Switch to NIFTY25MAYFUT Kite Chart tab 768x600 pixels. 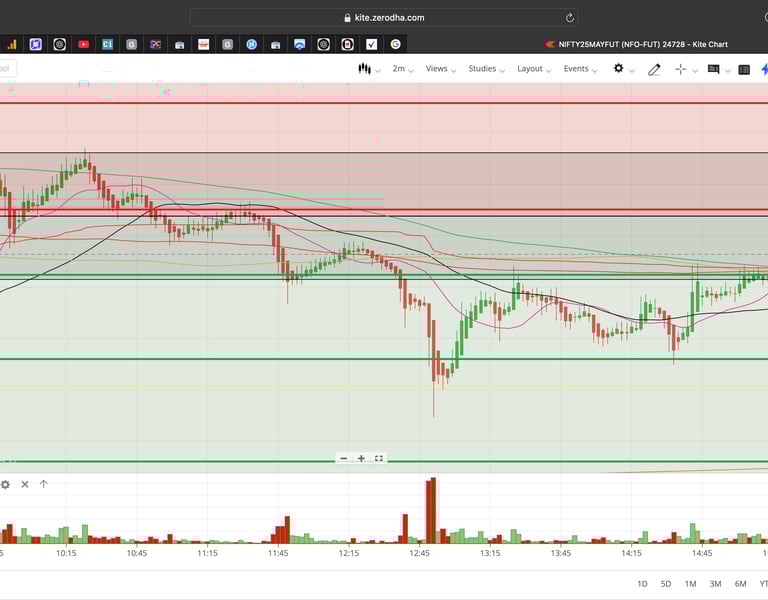637,44
